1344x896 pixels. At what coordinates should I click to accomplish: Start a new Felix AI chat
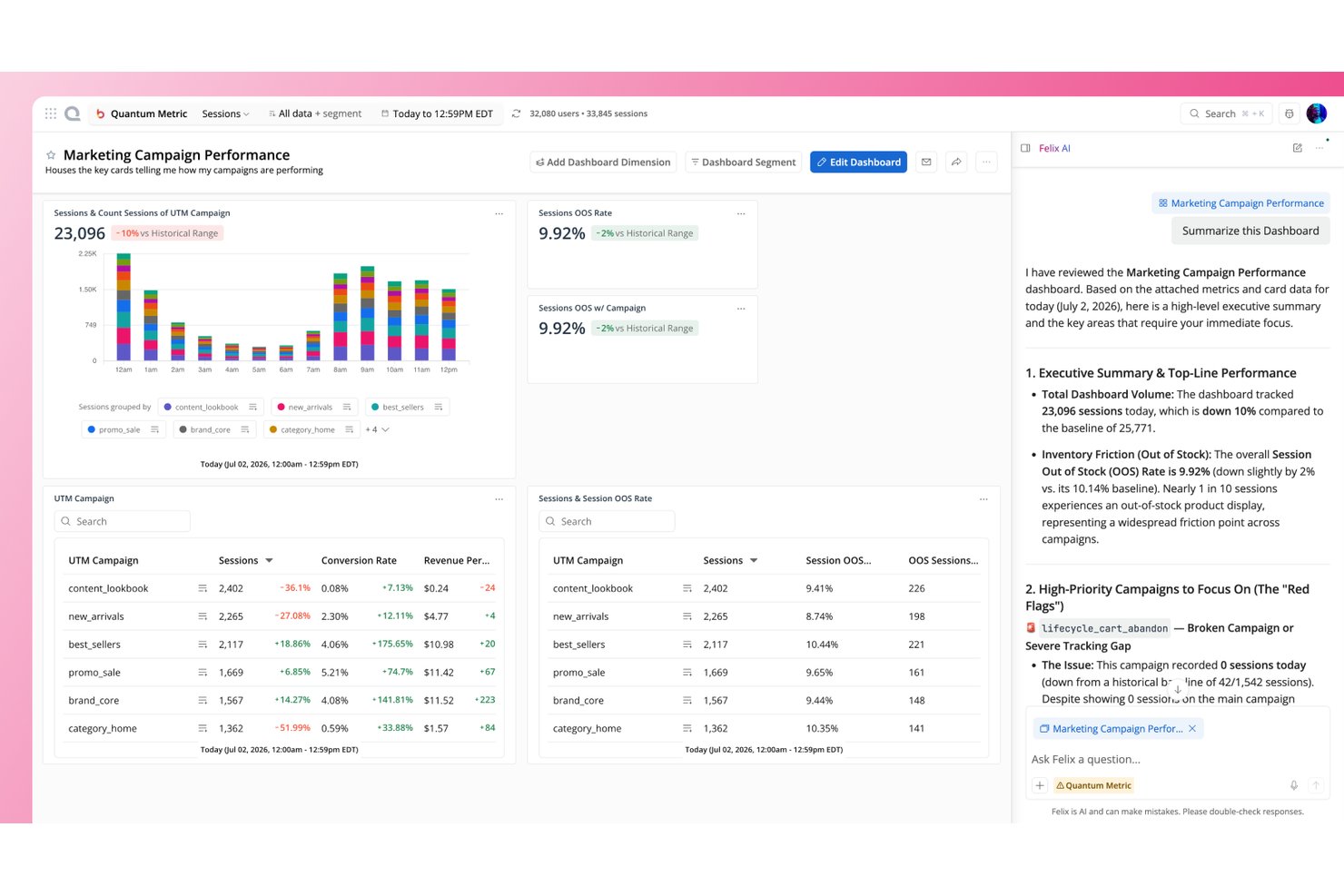[x=1297, y=148]
